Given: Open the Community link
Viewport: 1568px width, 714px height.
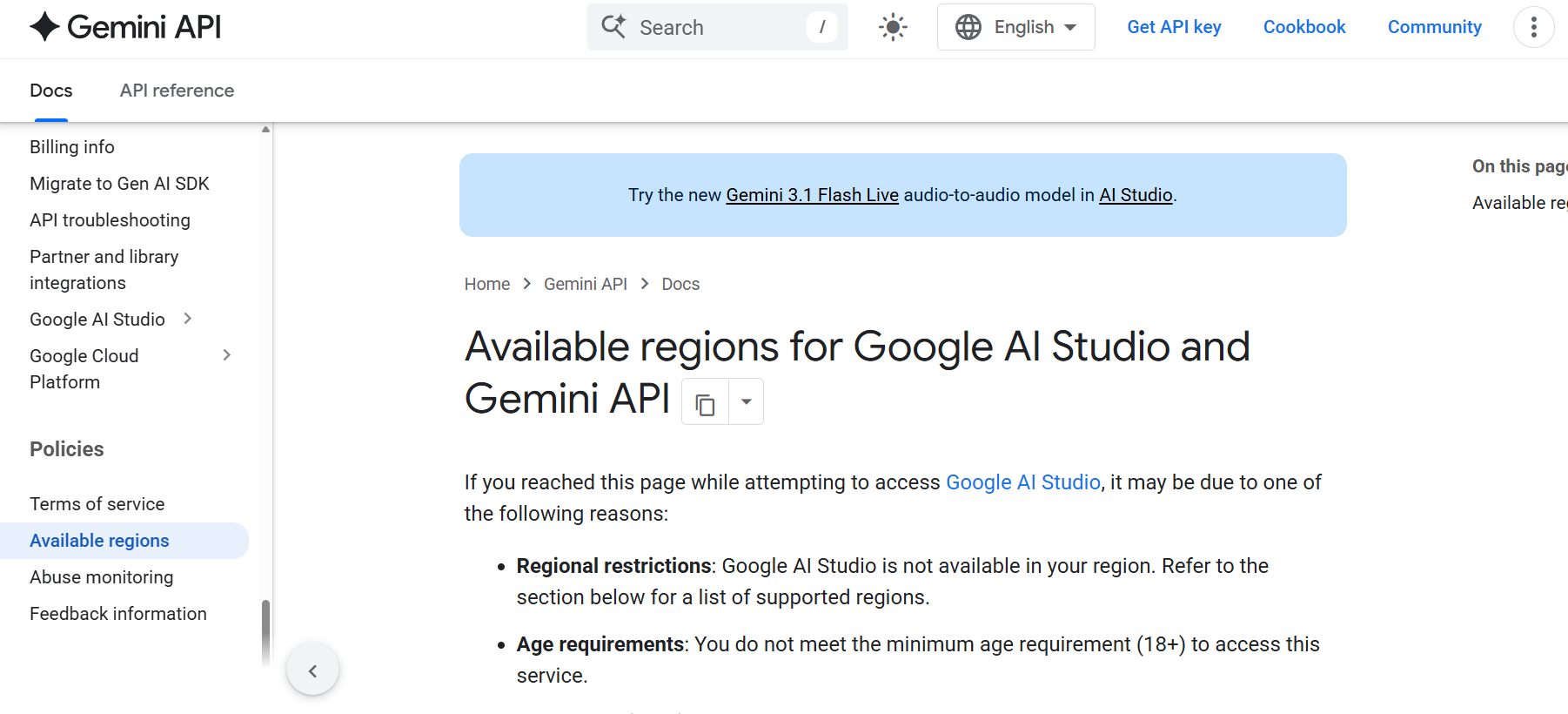Looking at the screenshot, I should pos(1434,27).
